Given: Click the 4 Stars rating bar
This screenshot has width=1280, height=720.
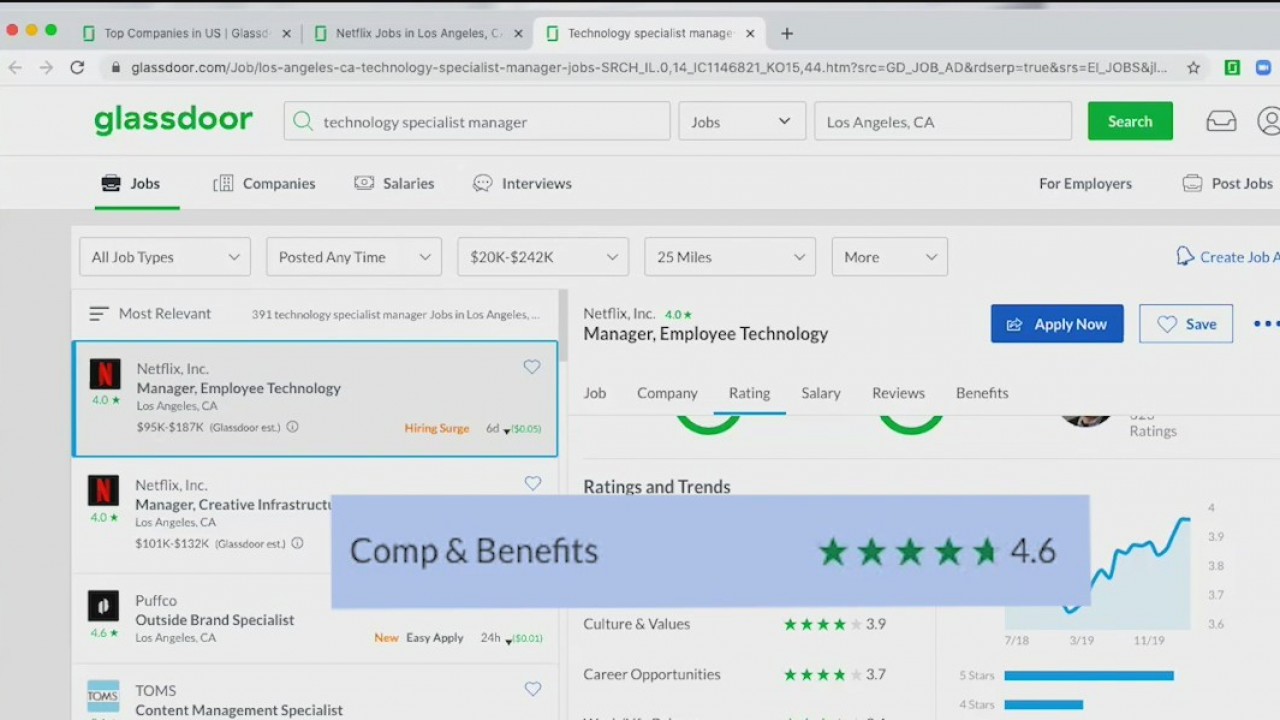Looking at the screenshot, I should pos(1043,705).
